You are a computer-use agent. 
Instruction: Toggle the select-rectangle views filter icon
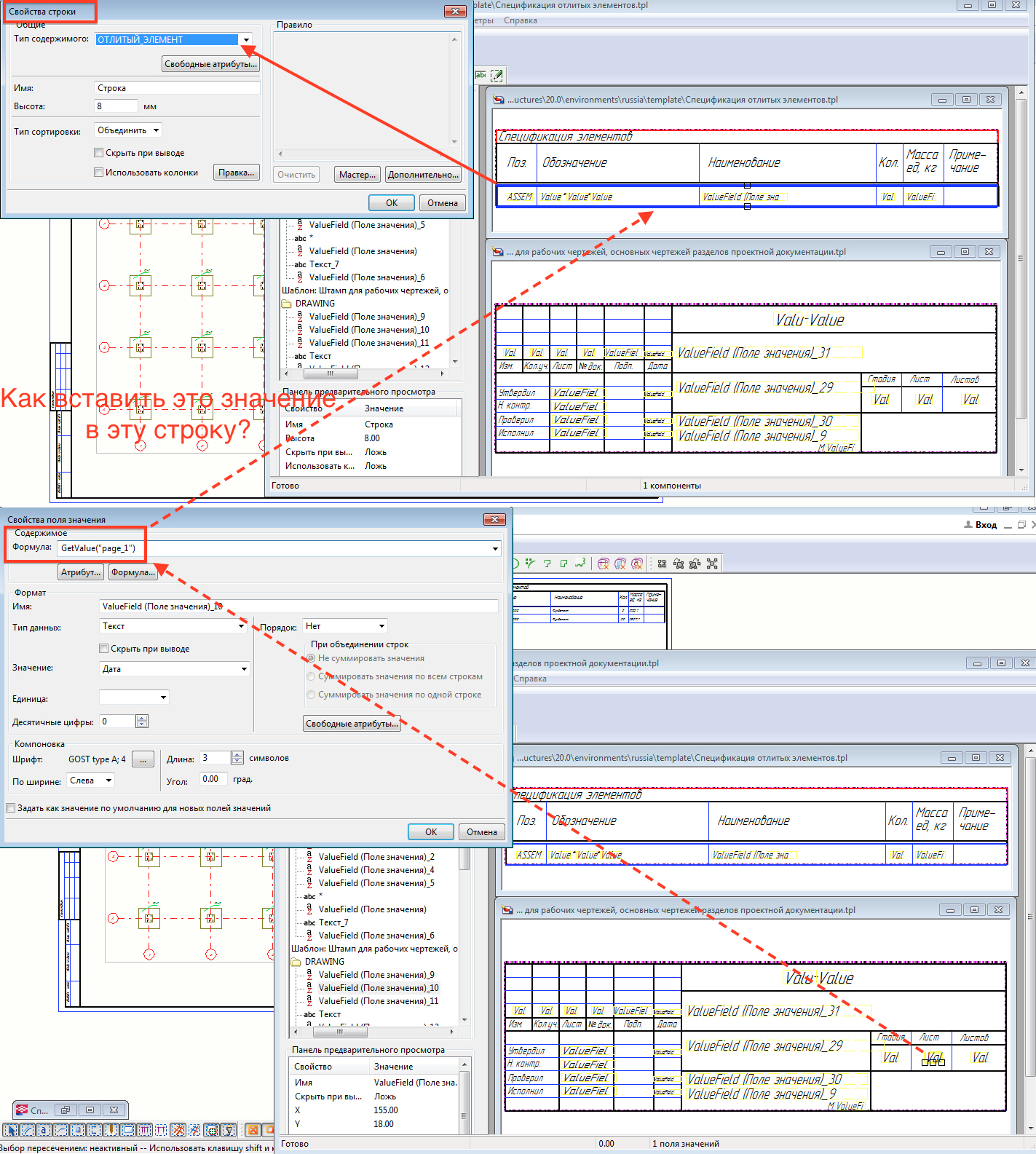(x=128, y=1130)
